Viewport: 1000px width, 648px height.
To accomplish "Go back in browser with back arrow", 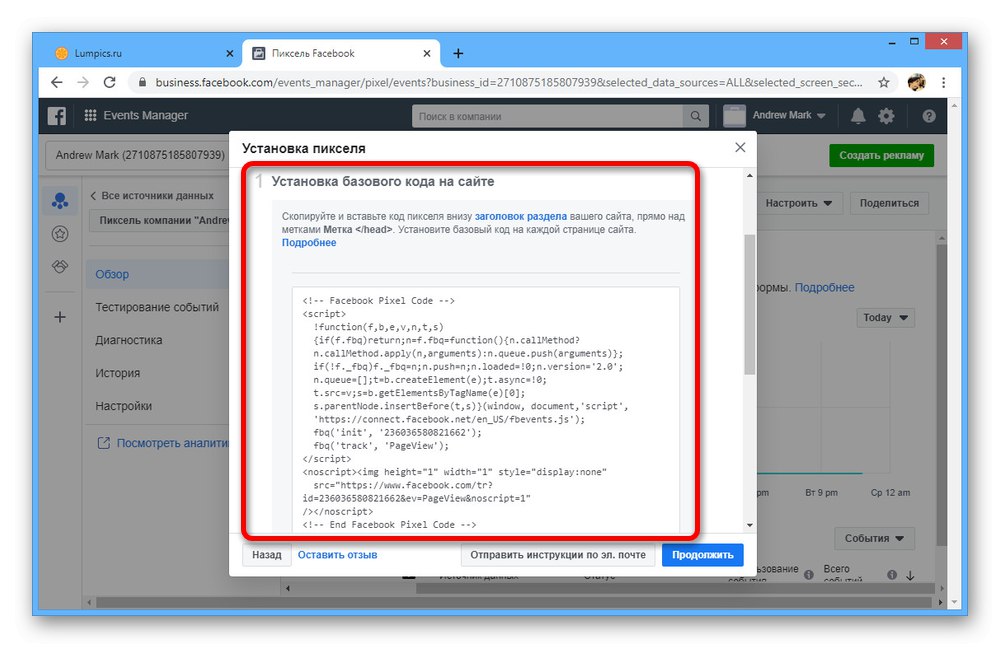I will pyautogui.click(x=57, y=82).
